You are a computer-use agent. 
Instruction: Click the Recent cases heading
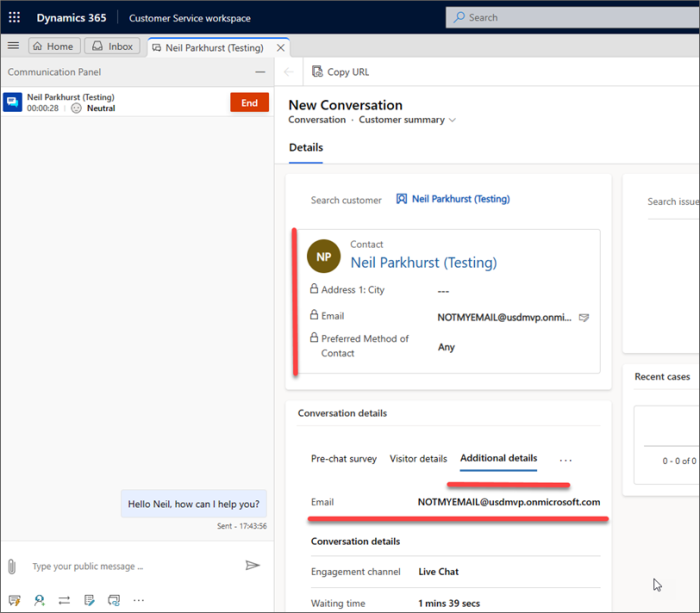pos(662,377)
